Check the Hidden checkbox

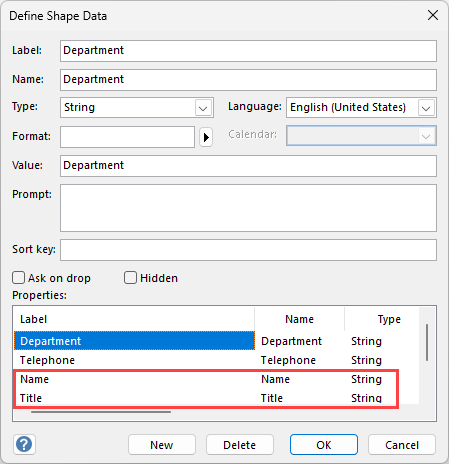click(130, 278)
